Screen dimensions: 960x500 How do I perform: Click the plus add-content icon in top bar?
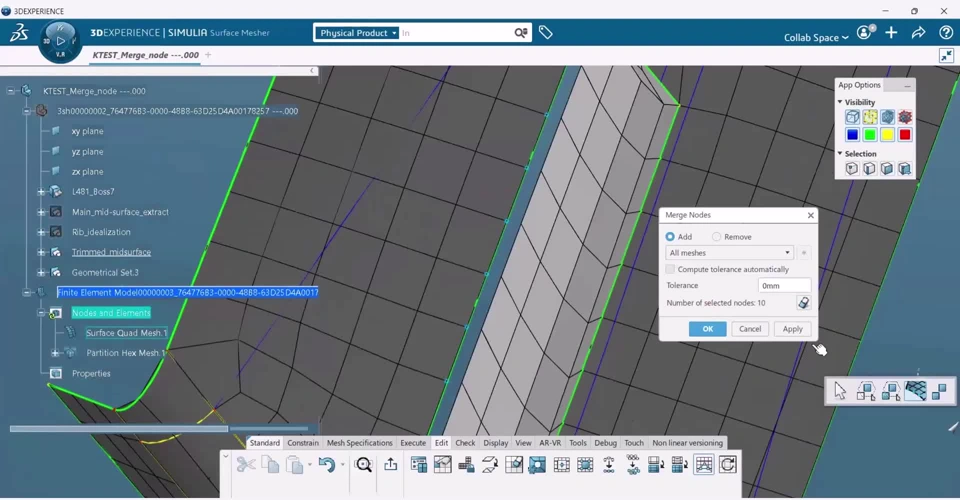point(891,33)
